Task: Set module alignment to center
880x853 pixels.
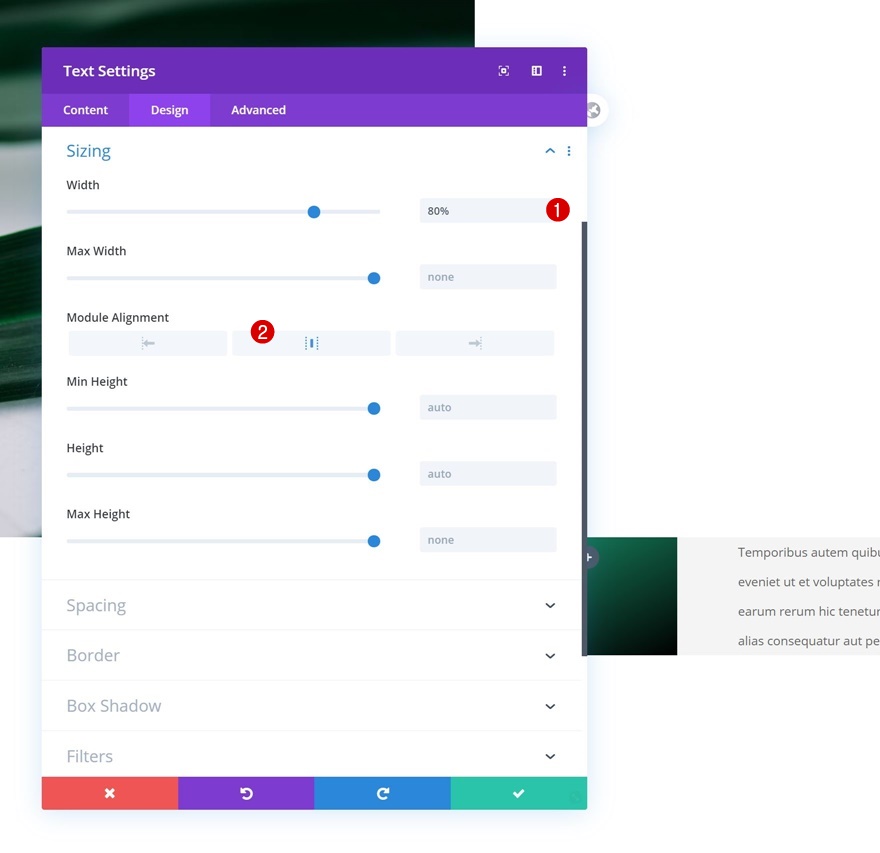Action: 311,343
